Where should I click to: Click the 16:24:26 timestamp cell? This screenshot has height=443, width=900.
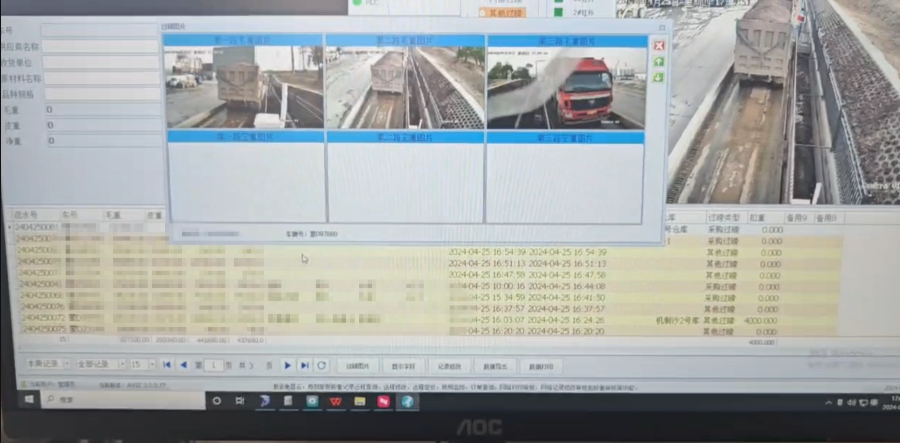point(567,320)
